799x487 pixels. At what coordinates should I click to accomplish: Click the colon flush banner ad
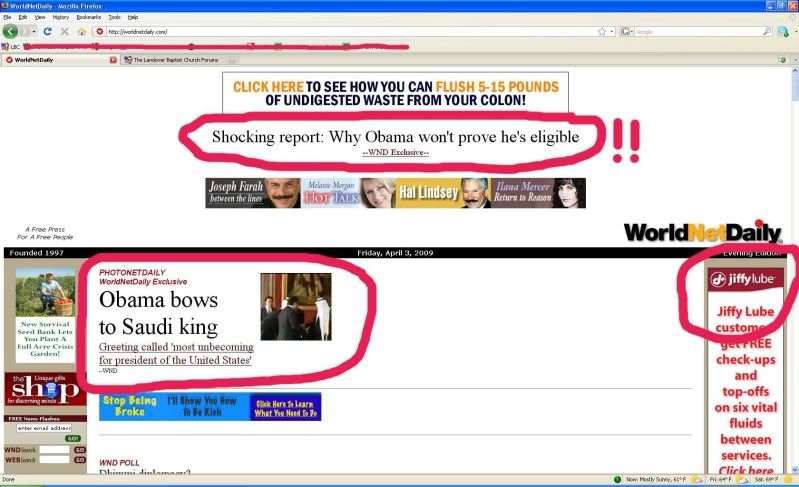[x=395, y=93]
